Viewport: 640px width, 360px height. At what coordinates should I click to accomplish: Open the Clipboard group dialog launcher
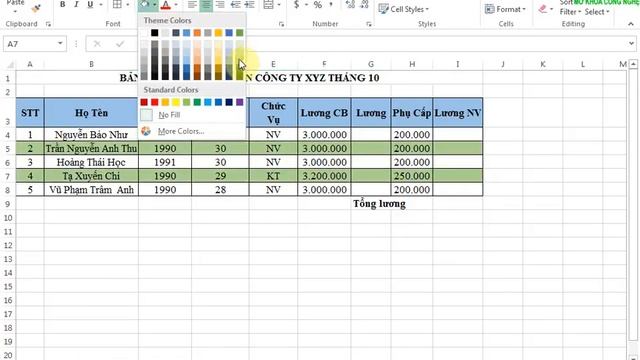[48, 24]
